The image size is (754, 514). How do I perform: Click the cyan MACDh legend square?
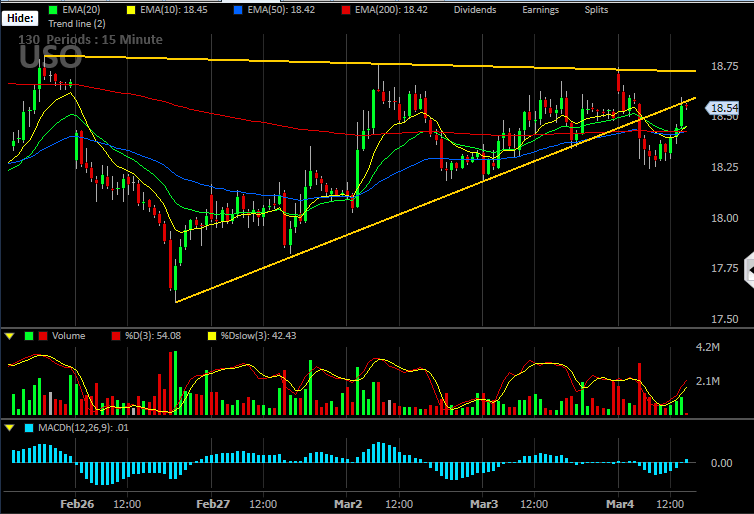pos(29,427)
